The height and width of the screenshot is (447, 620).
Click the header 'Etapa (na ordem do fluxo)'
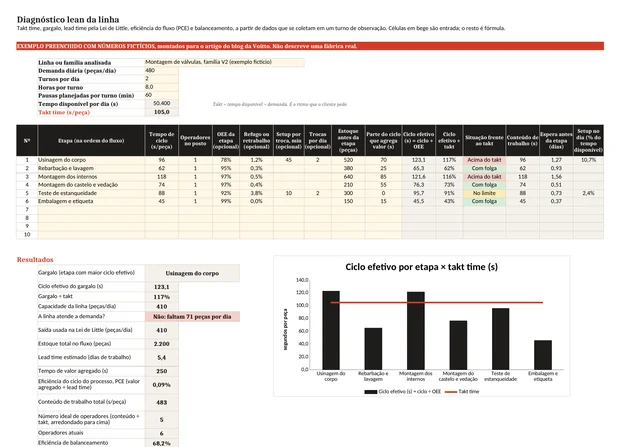(x=91, y=140)
